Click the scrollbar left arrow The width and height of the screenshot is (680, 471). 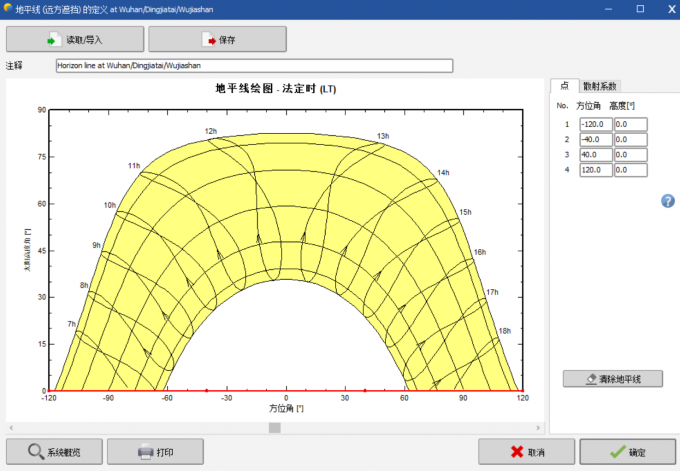click(x=11, y=428)
